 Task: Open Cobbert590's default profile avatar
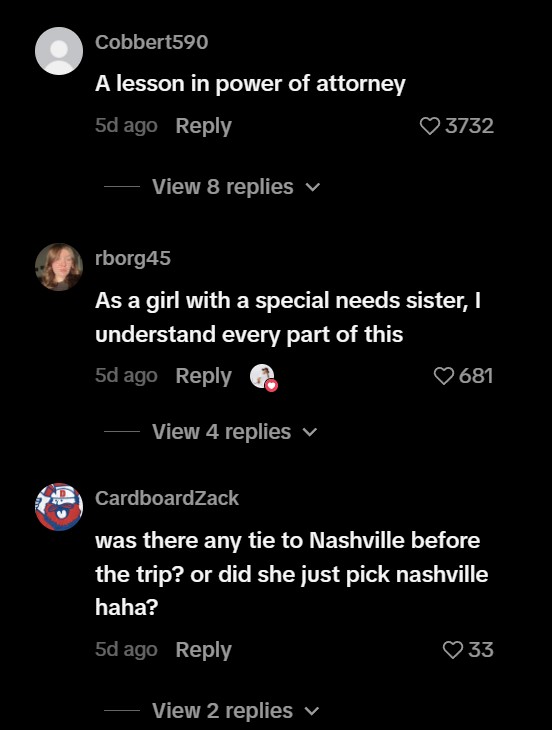coord(59,51)
